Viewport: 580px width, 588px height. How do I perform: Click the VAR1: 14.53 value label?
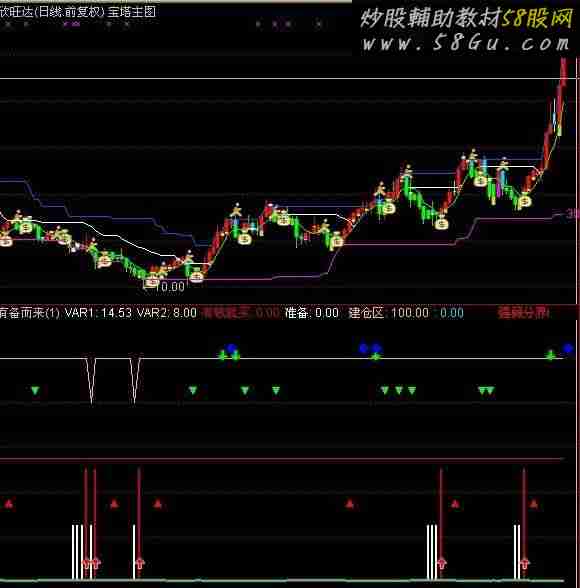click(x=98, y=313)
